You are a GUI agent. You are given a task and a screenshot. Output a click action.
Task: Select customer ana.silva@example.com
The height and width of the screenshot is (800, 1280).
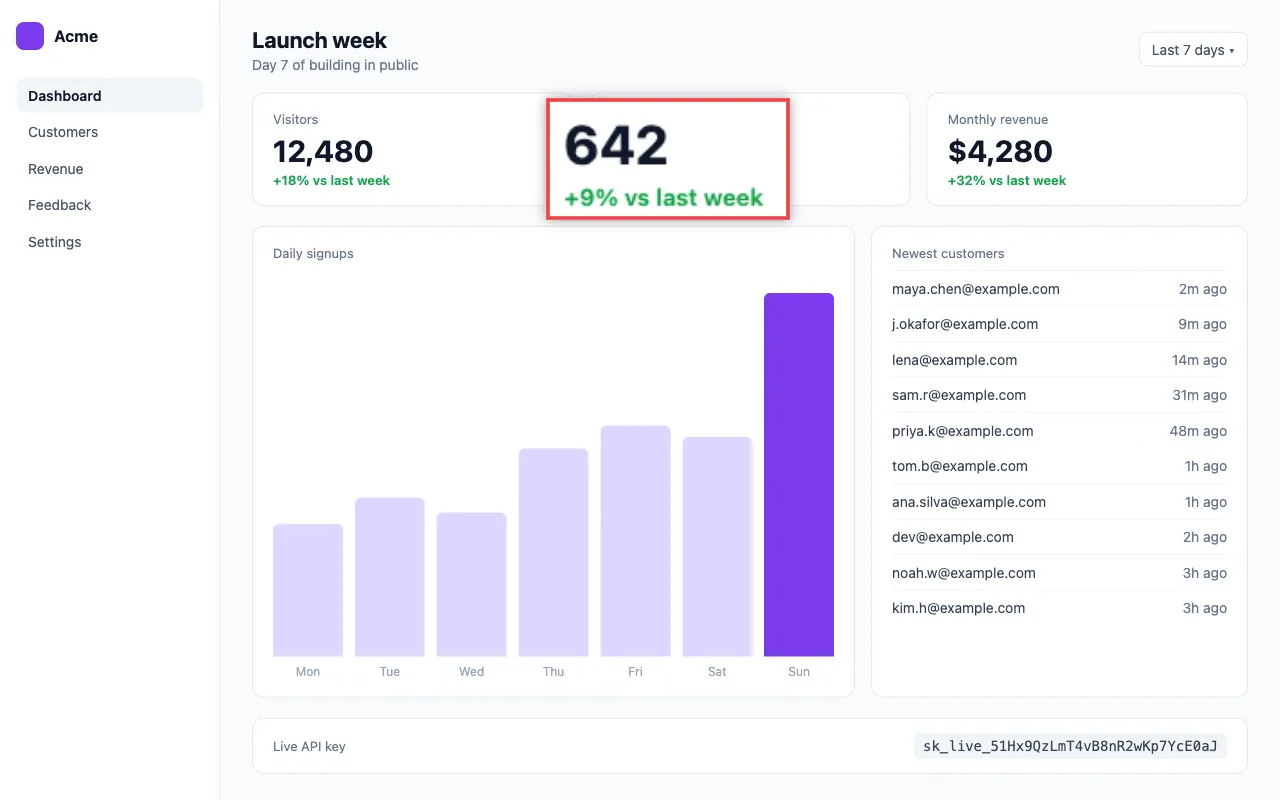coord(1059,502)
